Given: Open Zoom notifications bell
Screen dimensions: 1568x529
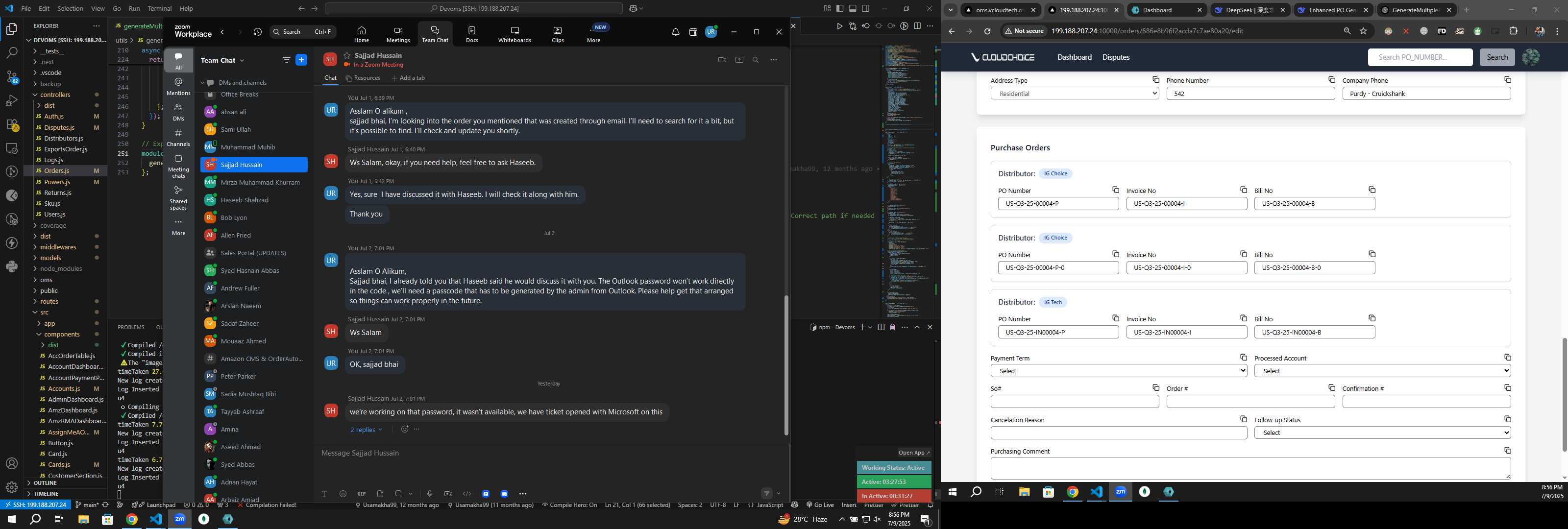Looking at the screenshot, I should click(675, 32).
